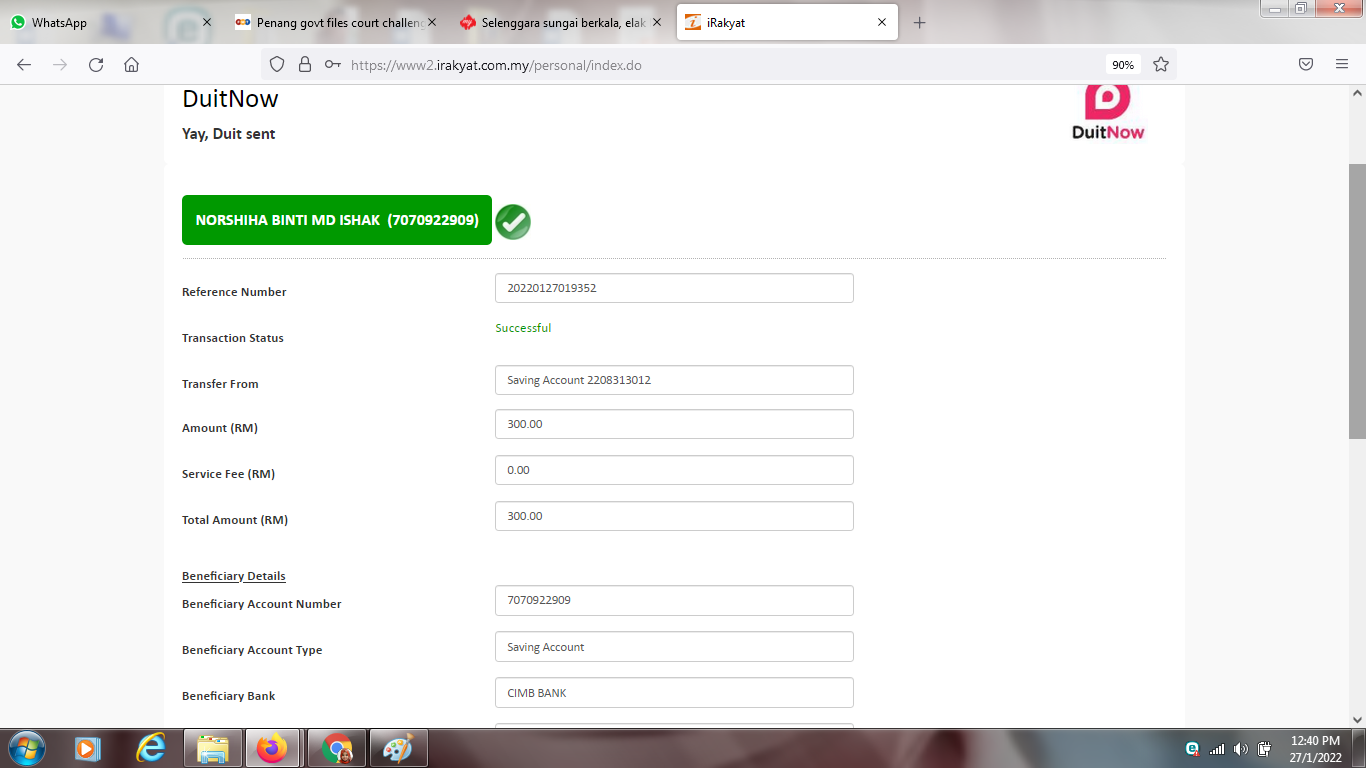
Task: Open the volume control in tray
Action: pos(1241,749)
